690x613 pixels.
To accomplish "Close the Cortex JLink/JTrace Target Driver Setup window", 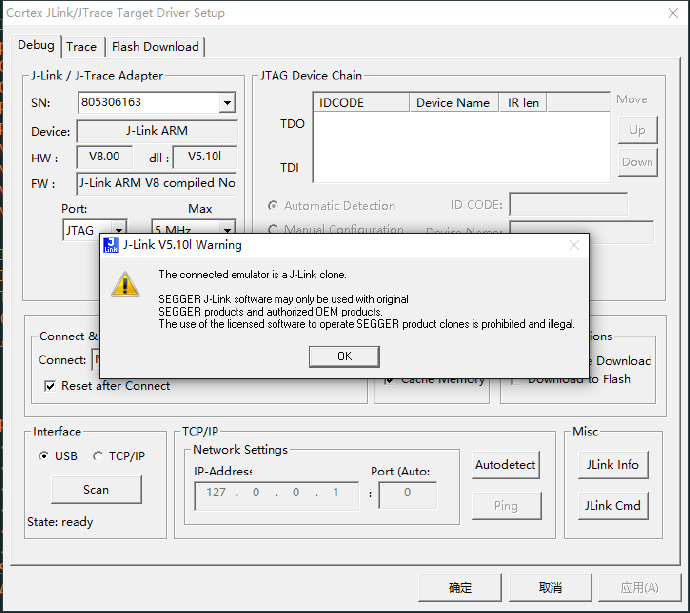I will tap(673, 13).
